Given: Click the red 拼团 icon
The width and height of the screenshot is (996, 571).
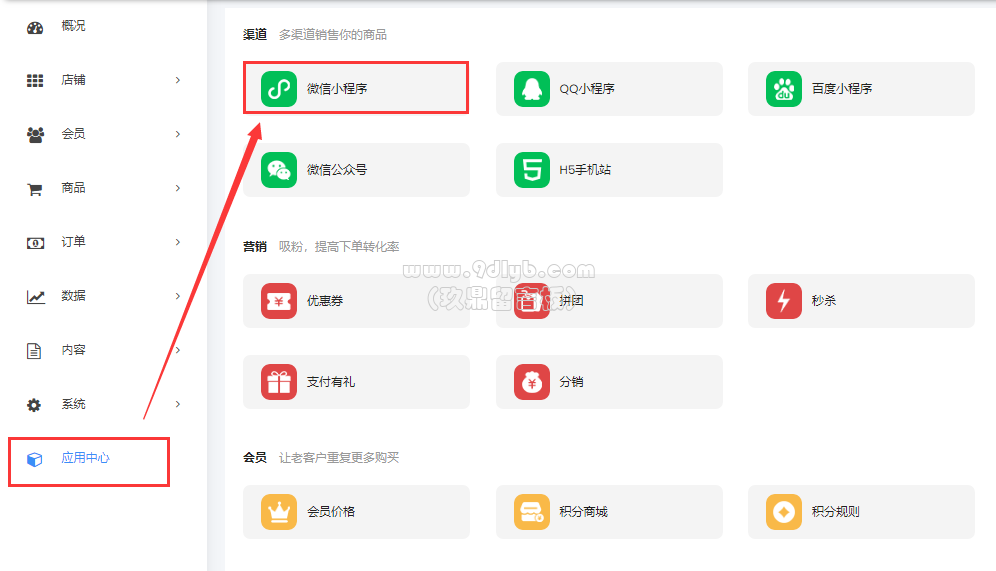Looking at the screenshot, I should pos(532,300).
